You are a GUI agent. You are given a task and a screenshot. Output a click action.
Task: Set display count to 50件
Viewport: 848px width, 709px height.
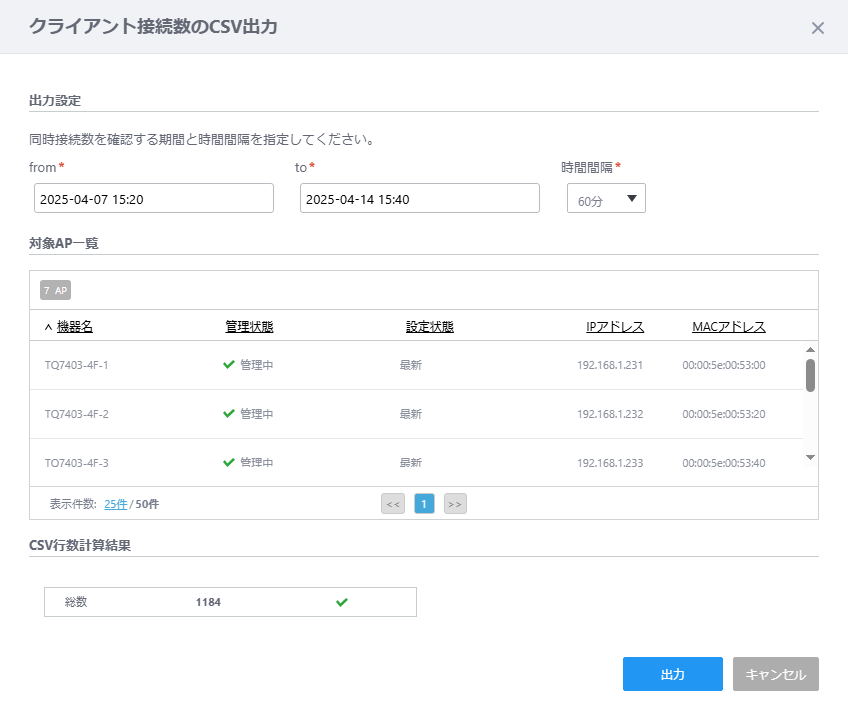click(x=147, y=504)
